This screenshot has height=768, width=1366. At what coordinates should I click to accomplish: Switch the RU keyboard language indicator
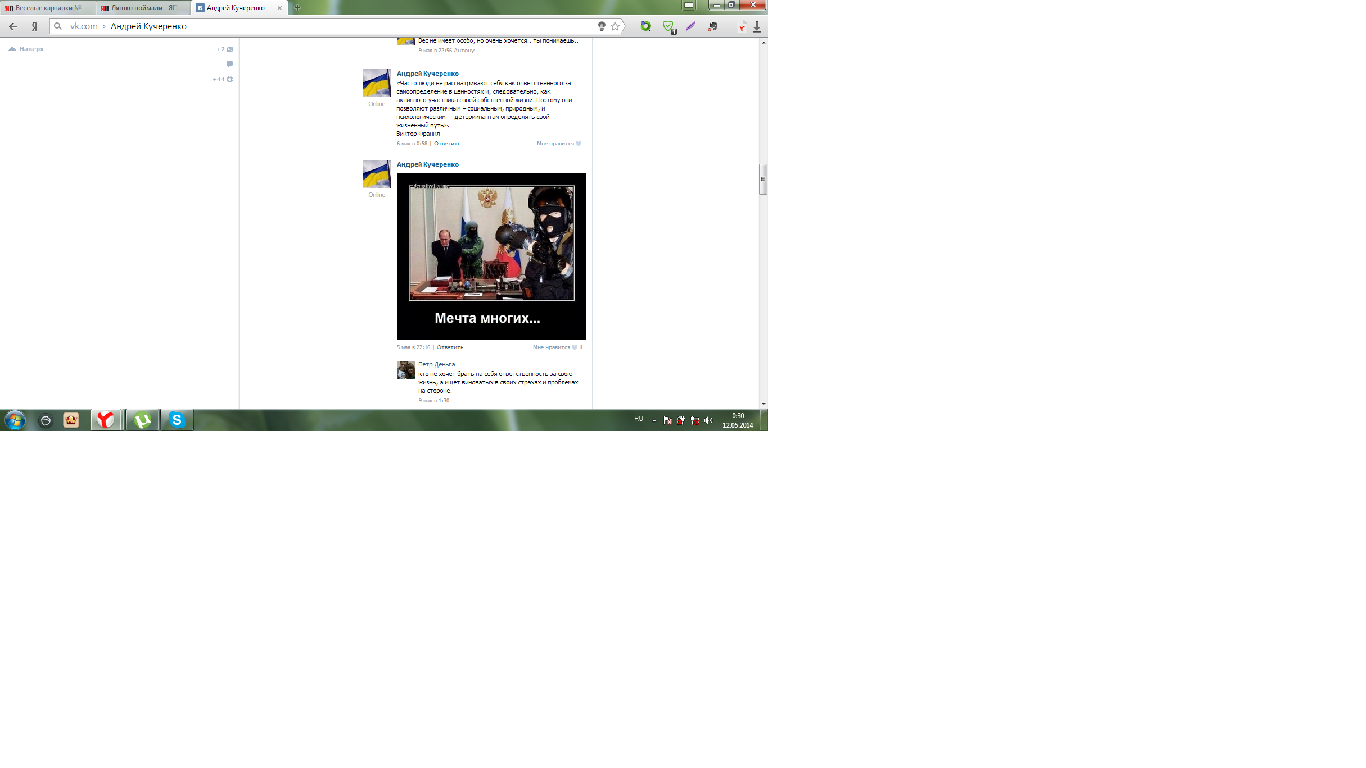click(x=639, y=419)
